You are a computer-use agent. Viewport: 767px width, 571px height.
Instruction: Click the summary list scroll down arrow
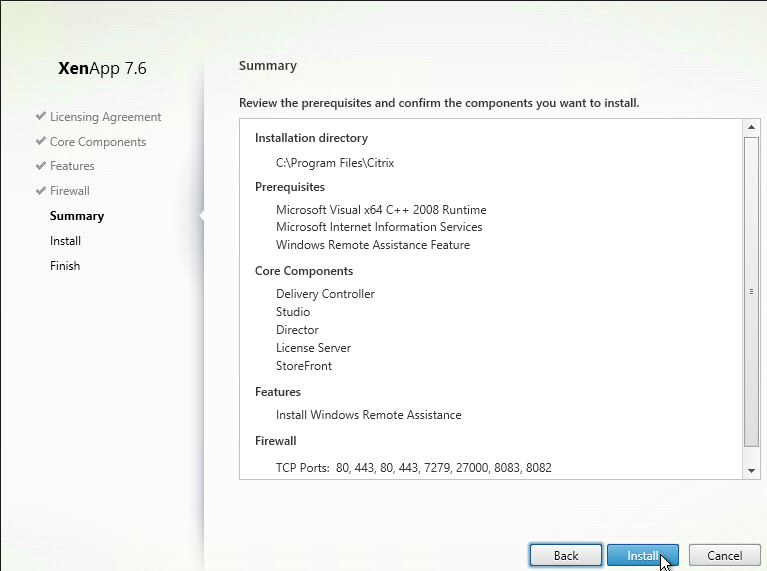click(x=751, y=469)
